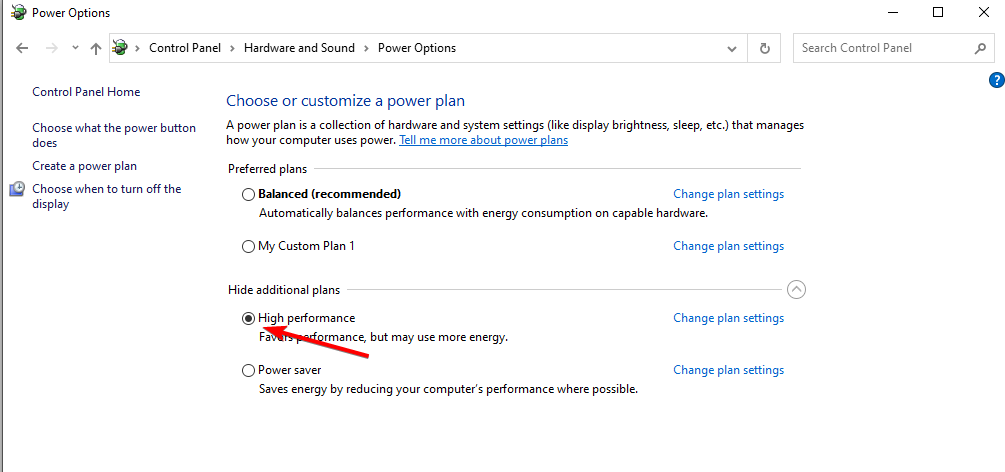
Task: Open Tell me more about power plans link
Action: click(x=483, y=141)
